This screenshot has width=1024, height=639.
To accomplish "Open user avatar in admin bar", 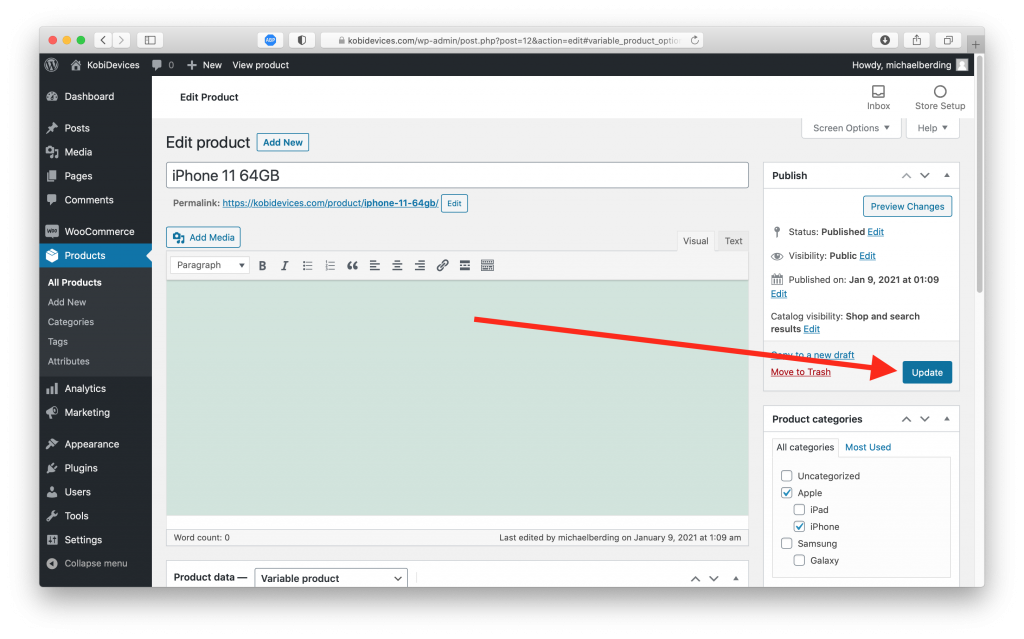I will [x=962, y=65].
